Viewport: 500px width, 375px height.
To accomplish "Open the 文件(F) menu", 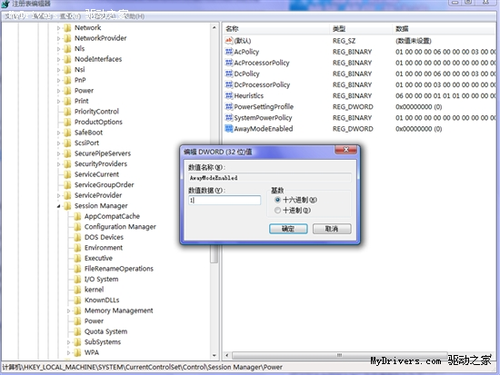I will (14, 16).
